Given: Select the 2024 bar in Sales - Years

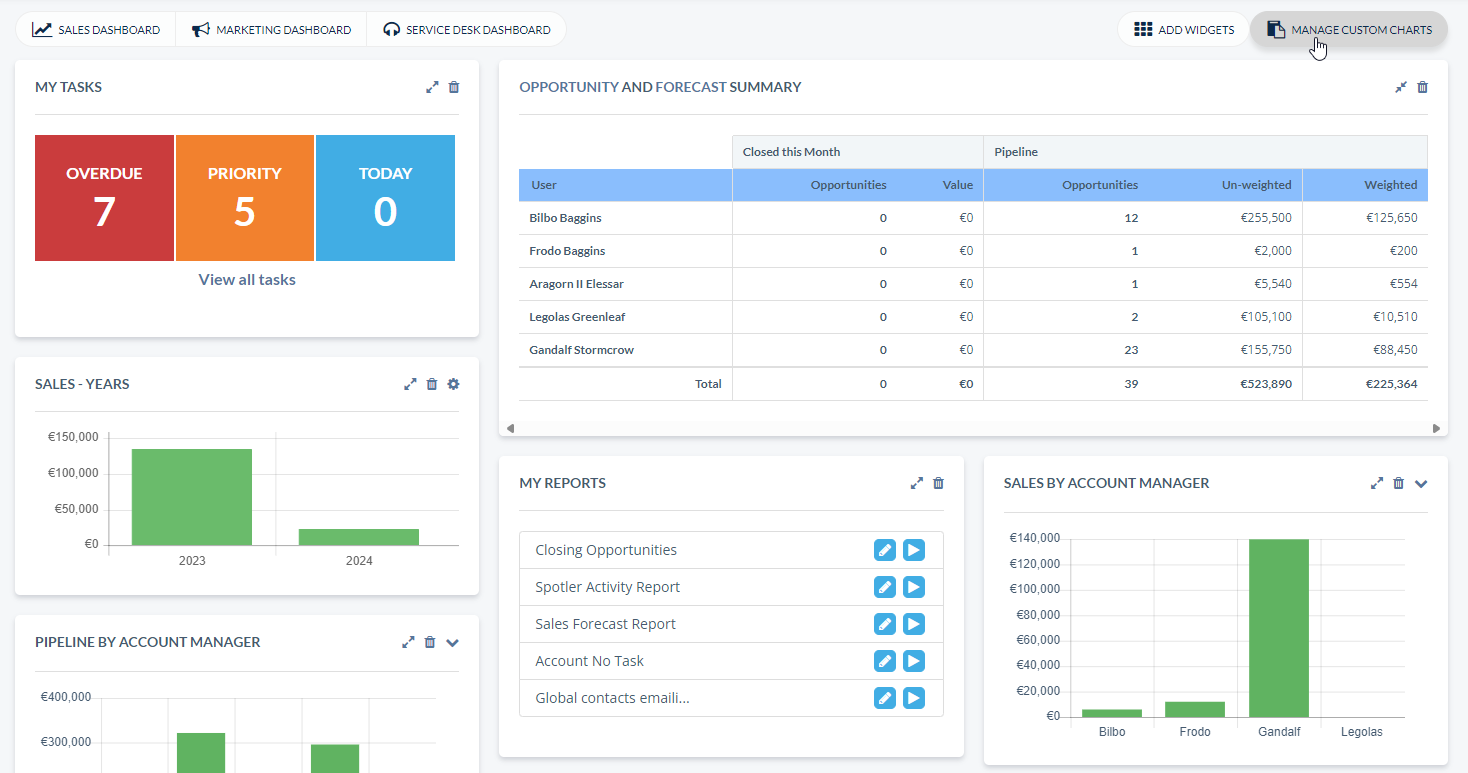Looking at the screenshot, I should pos(359,537).
